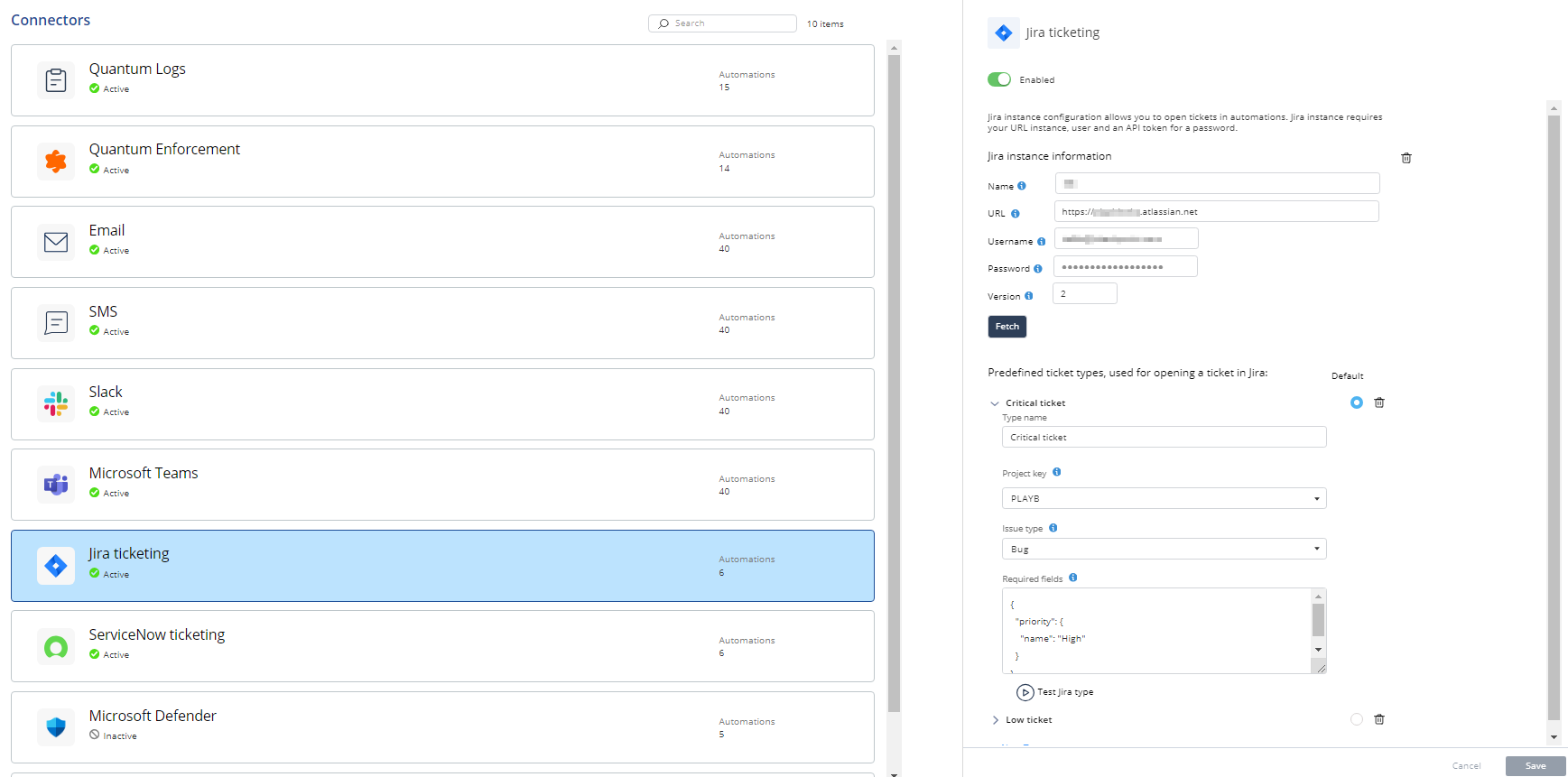Screen dimensions: 1568x777
Task: Click the Username input field
Action: tap(1127, 238)
